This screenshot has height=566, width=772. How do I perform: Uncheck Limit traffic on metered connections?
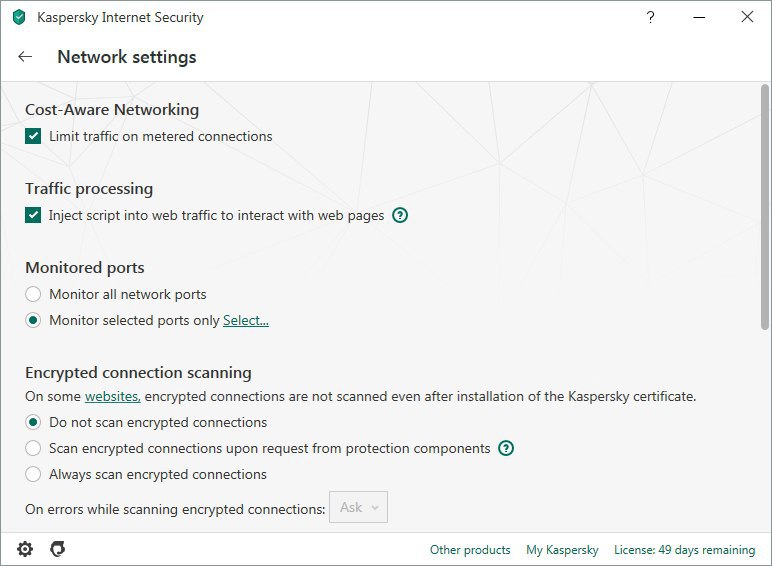[x=33, y=136]
